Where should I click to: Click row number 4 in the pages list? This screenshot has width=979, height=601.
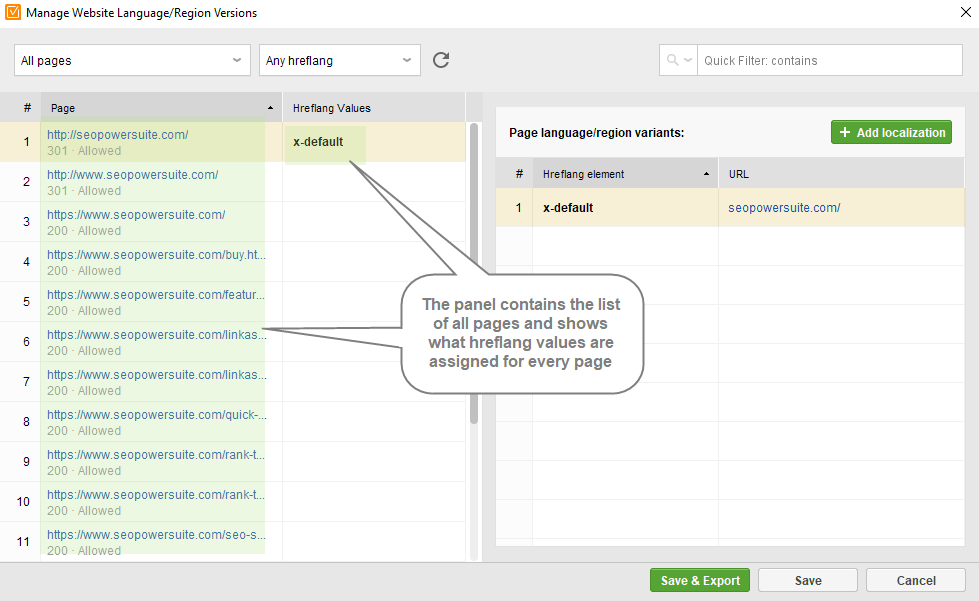(26, 261)
